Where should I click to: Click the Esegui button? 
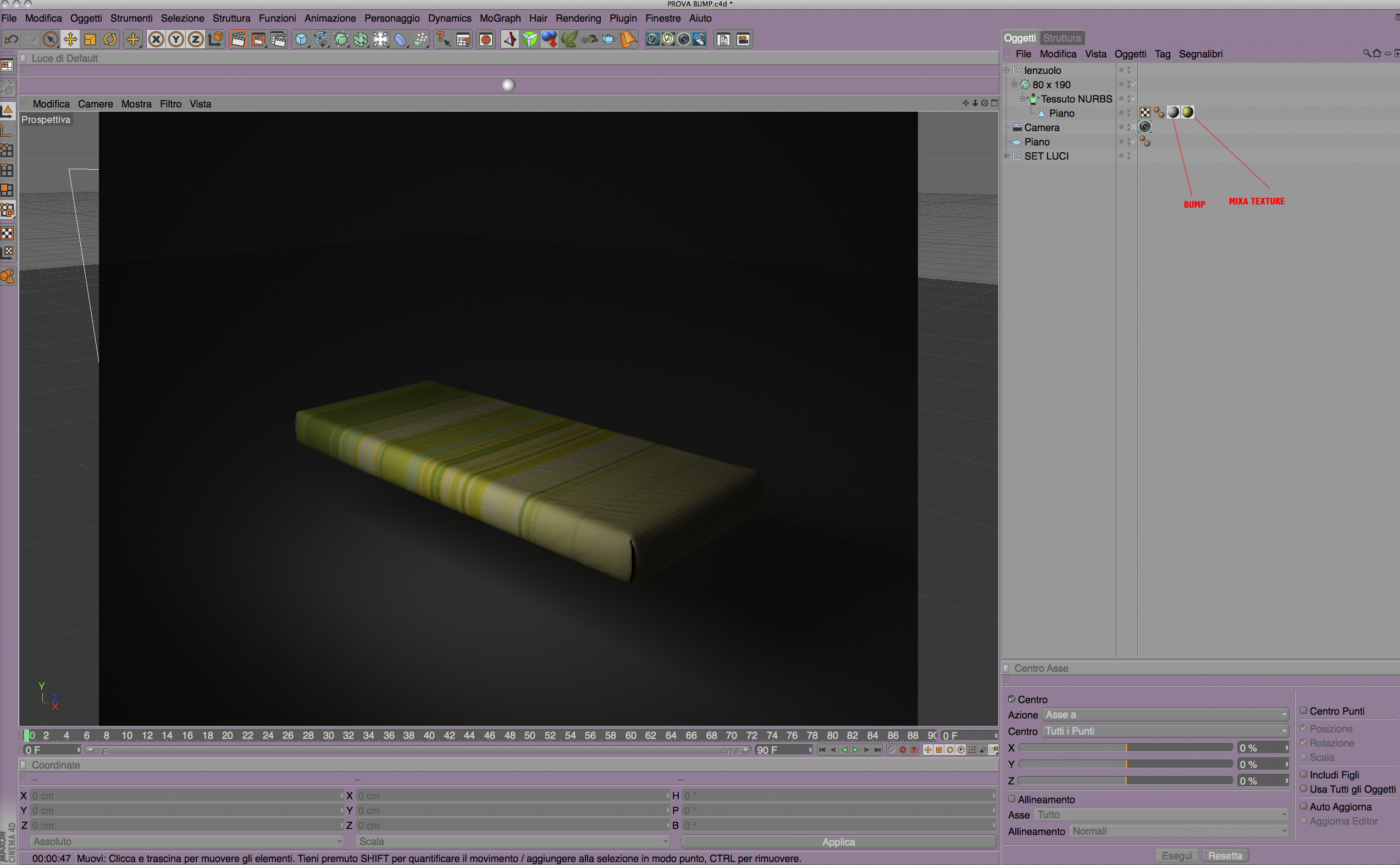[x=1176, y=855]
